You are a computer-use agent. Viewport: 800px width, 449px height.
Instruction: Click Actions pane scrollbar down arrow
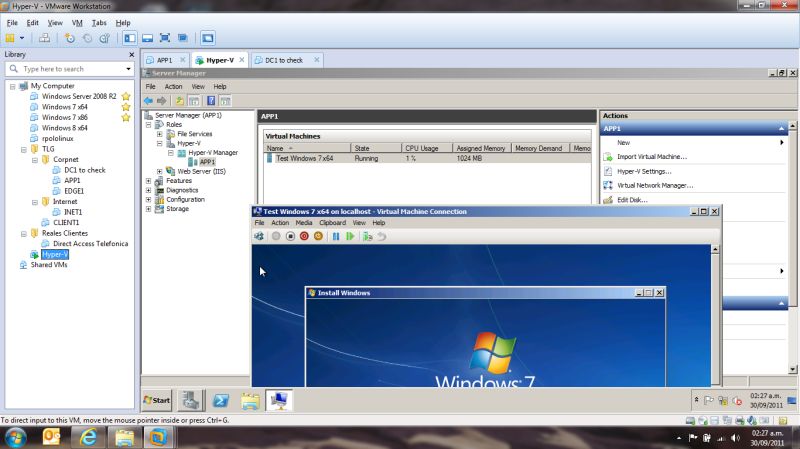click(792, 369)
